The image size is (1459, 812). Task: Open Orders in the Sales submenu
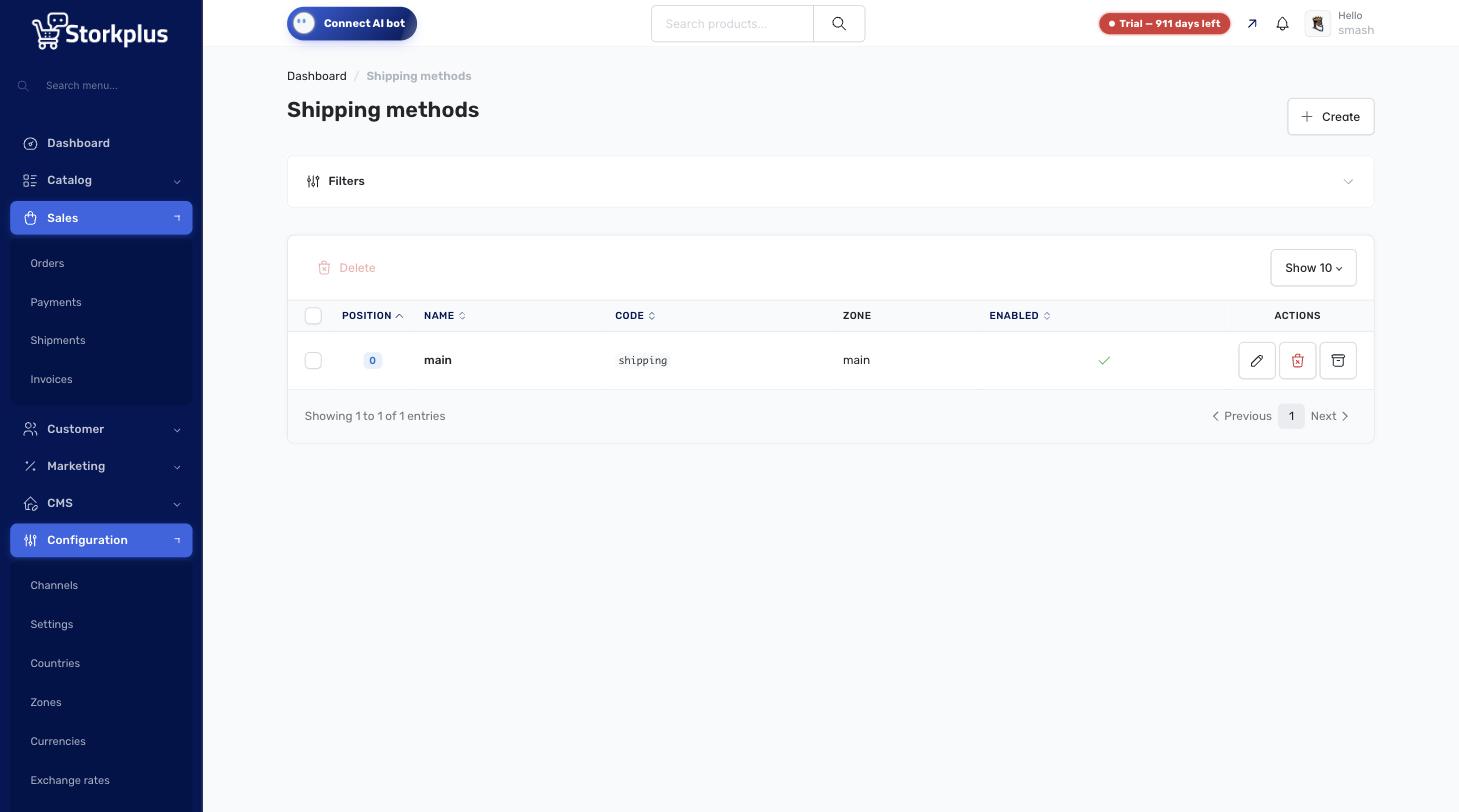click(x=47, y=263)
